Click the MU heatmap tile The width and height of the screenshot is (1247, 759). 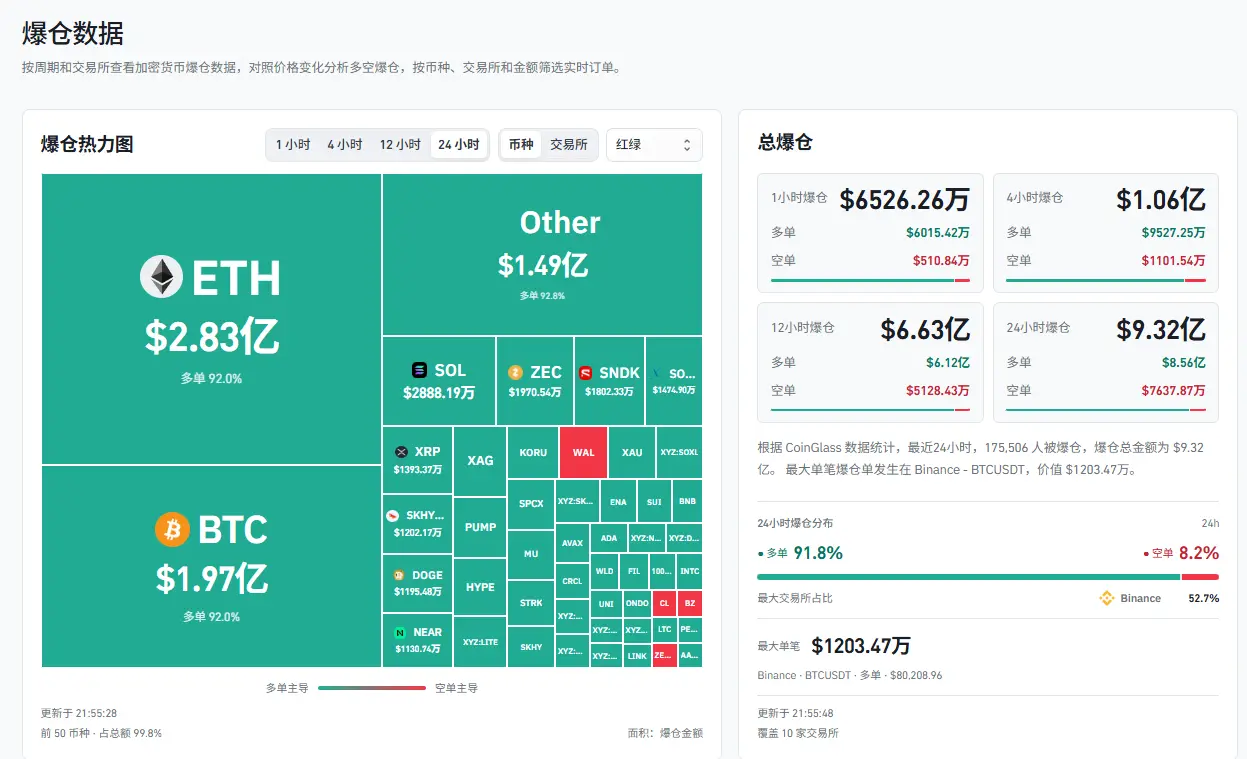point(531,554)
